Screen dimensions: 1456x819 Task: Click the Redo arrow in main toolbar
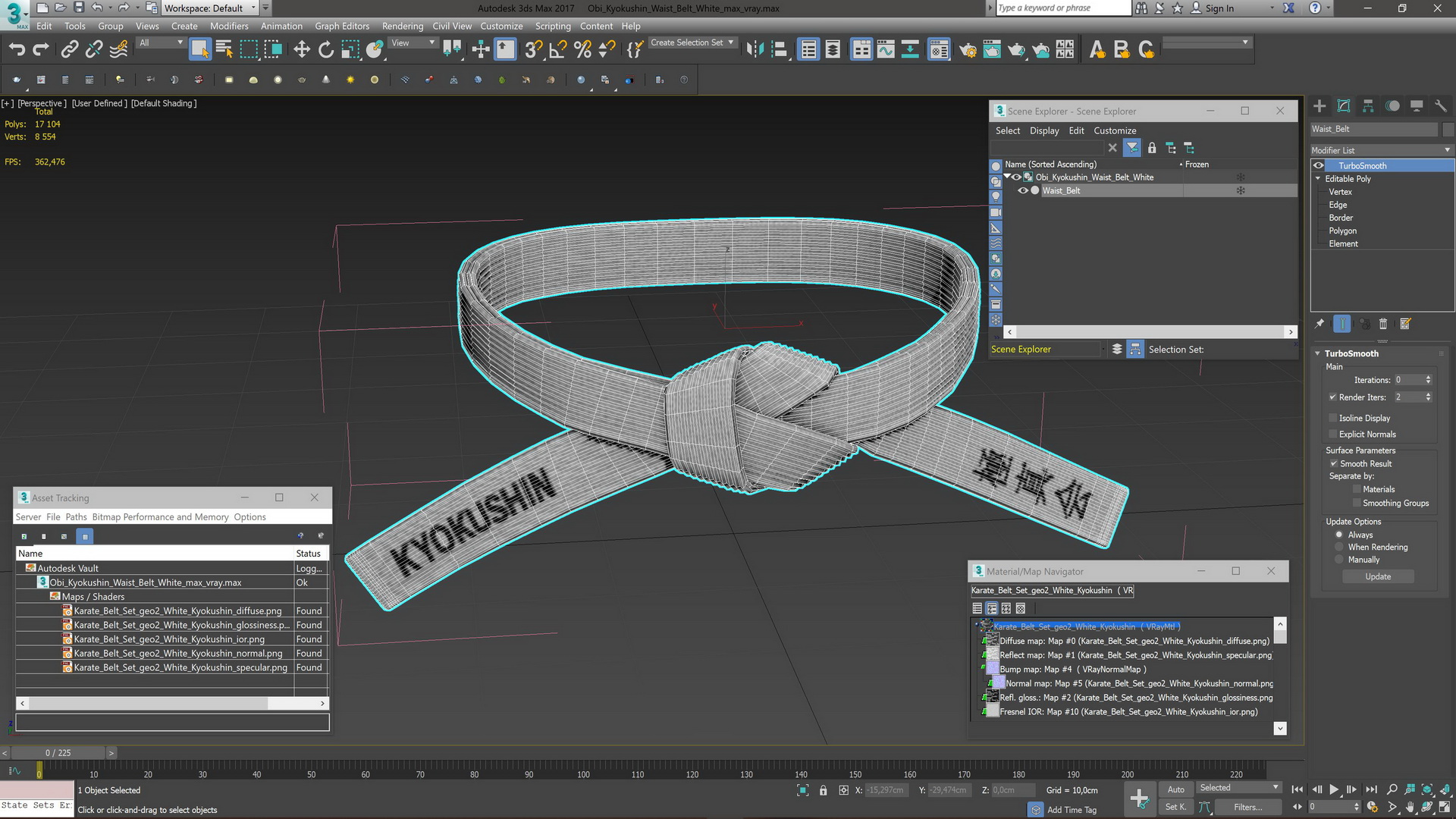(x=41, y=50)
